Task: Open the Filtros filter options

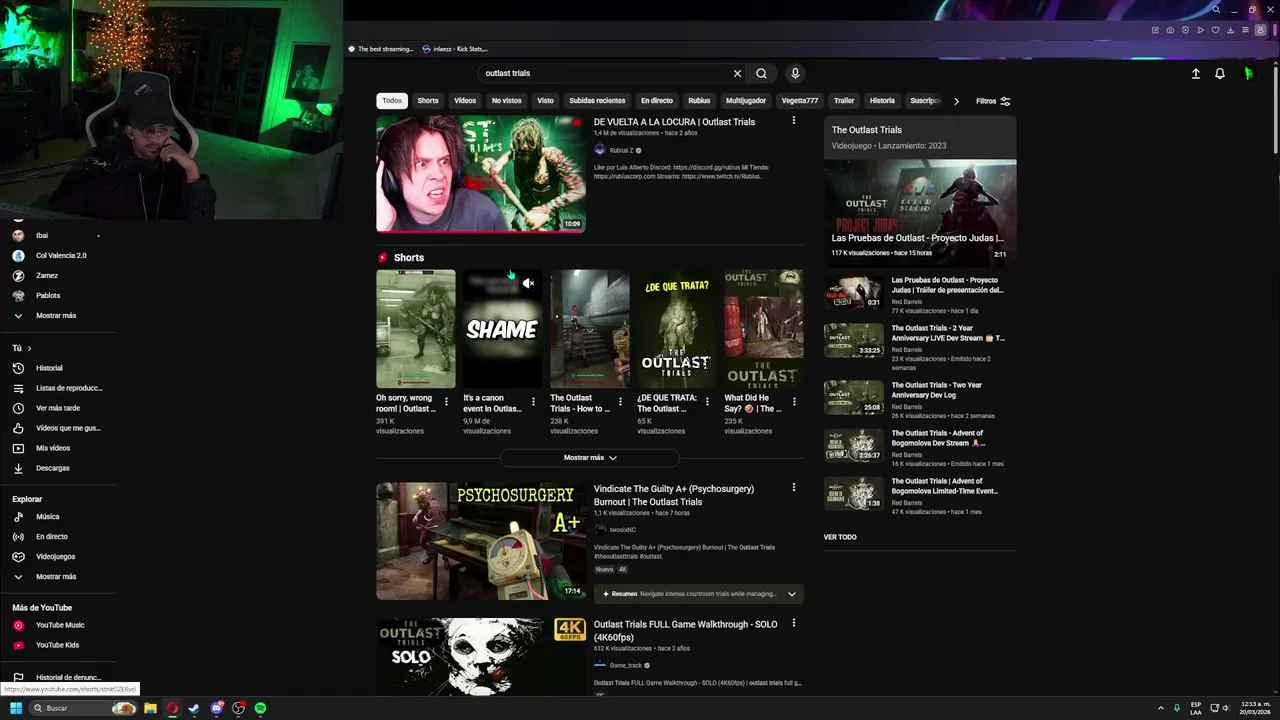Action: pos(993,101)
